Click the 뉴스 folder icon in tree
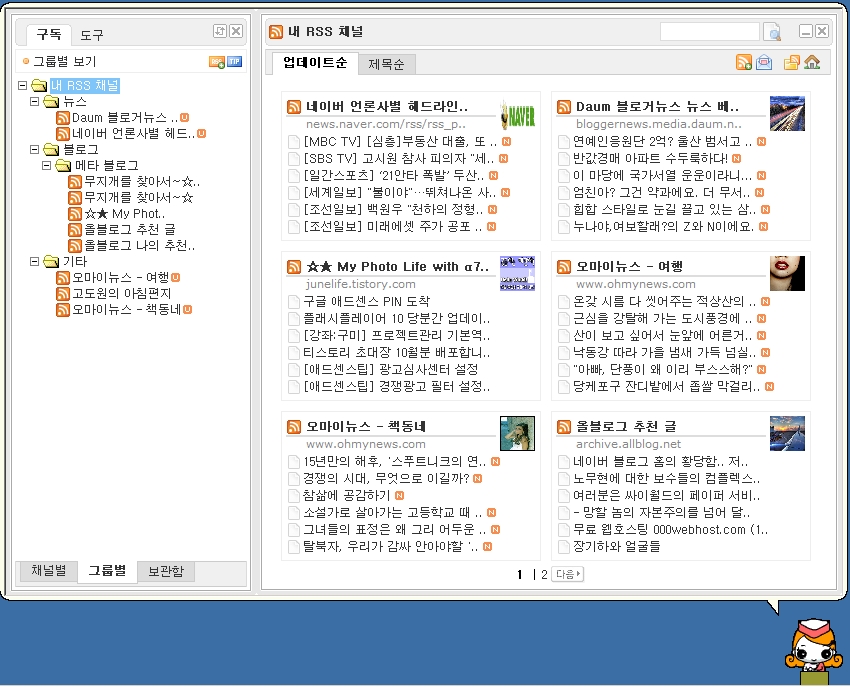 (x=51, y=101)
